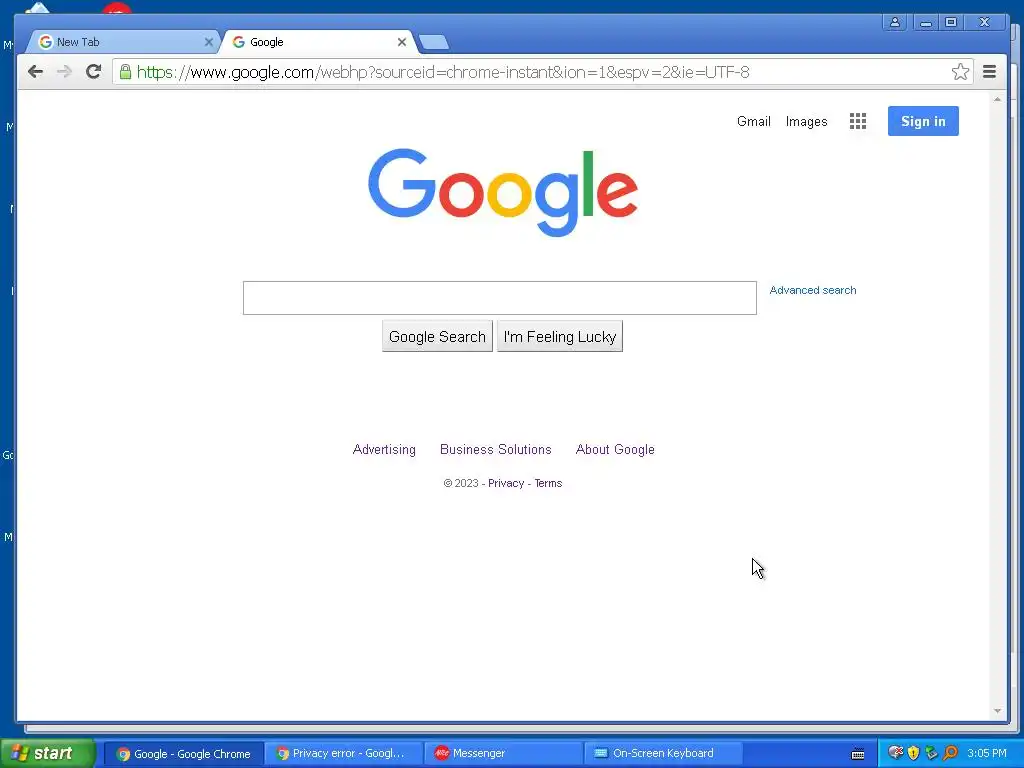Open the Business Solutions link
The height and width of the screenshot is (768, 1024).
[496, 449]
